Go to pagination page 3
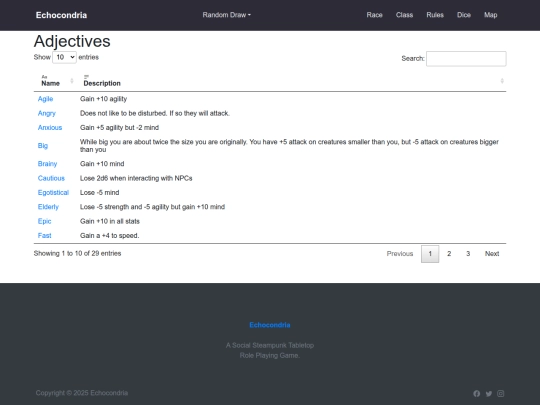This screenshot has height=405, width=540. pos(468,254)
